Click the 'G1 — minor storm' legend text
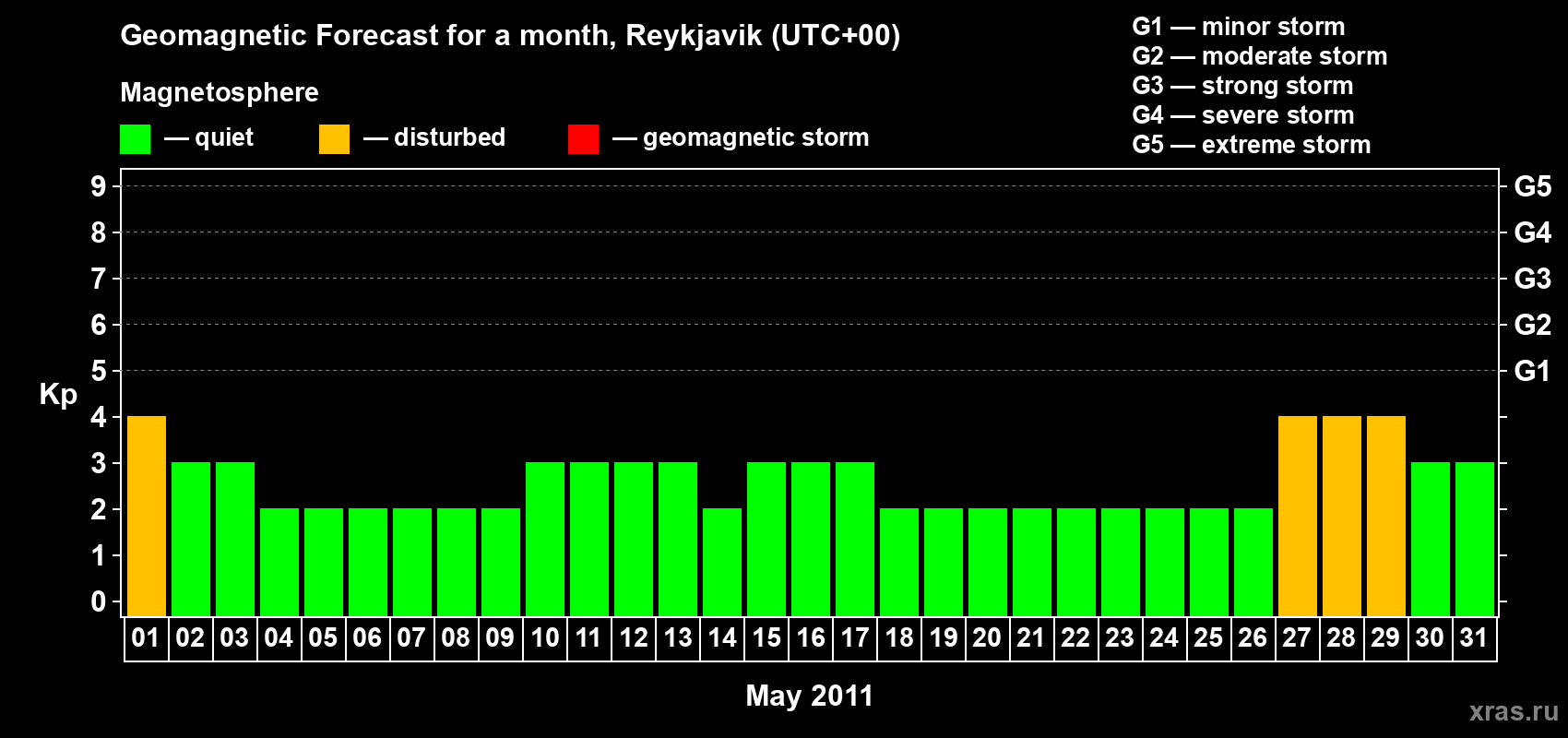Image resolution: width=1568 pixels, height=738 pixels. (x=1239, y=27)
